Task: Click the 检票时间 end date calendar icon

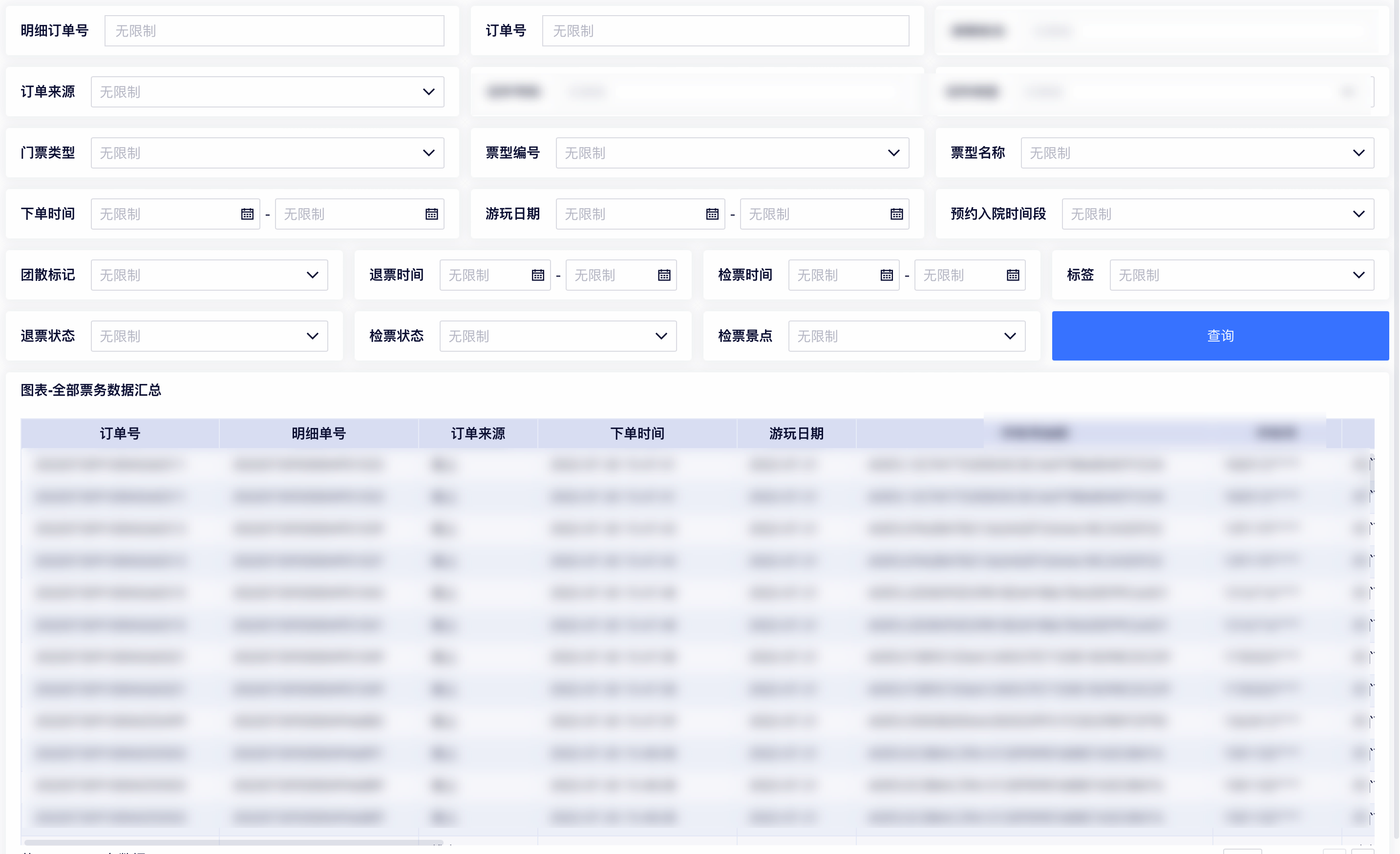Action: point(1013,276)
